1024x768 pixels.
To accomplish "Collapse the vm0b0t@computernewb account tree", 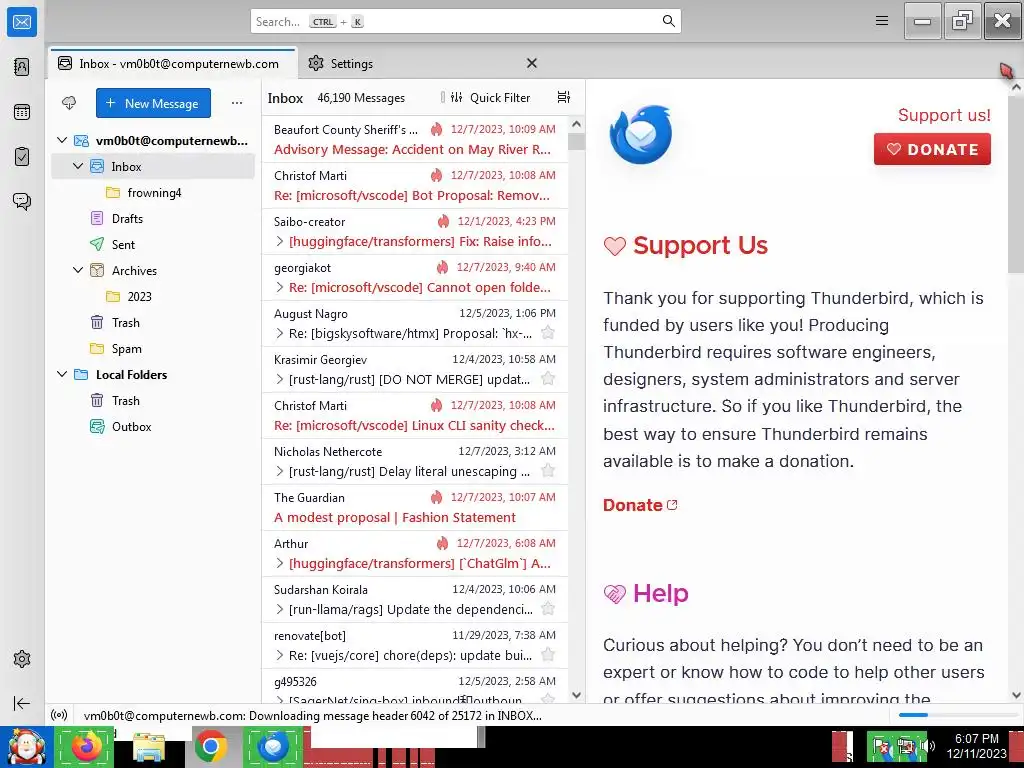I will (62, 140).
